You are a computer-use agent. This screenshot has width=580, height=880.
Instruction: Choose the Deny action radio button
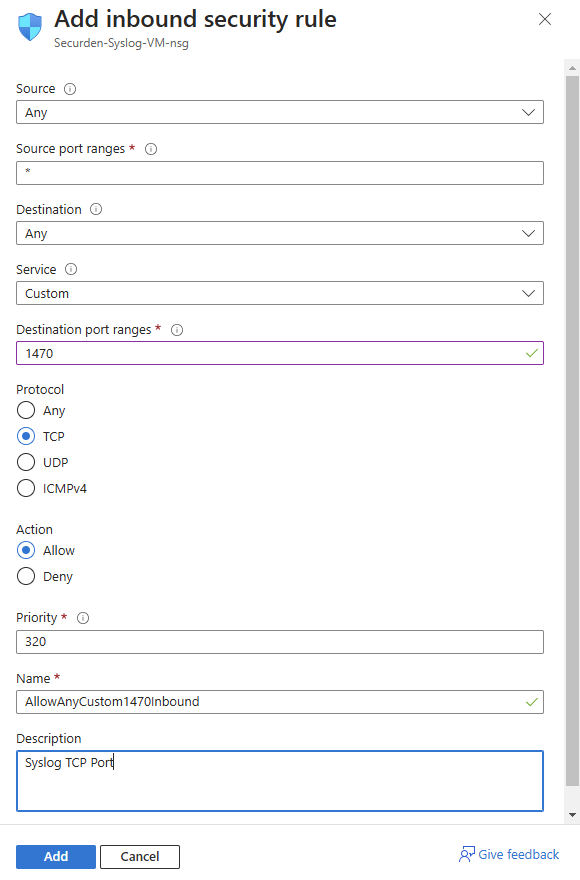tap(26, 576)
